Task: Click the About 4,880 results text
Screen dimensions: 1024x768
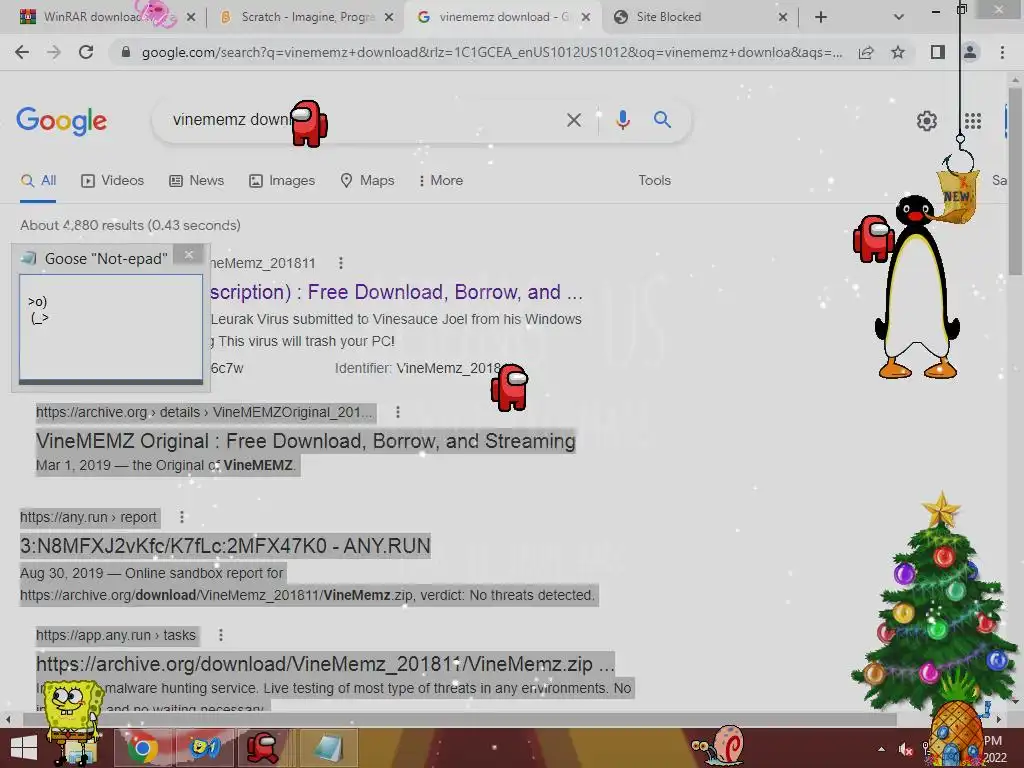Action: 130,225
